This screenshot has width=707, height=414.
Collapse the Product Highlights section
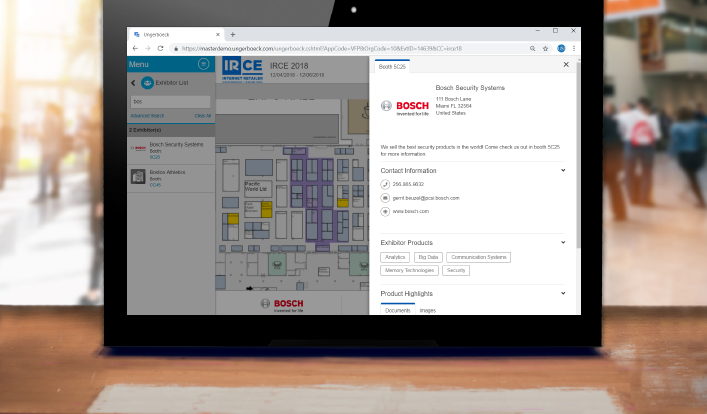(563, 294)
